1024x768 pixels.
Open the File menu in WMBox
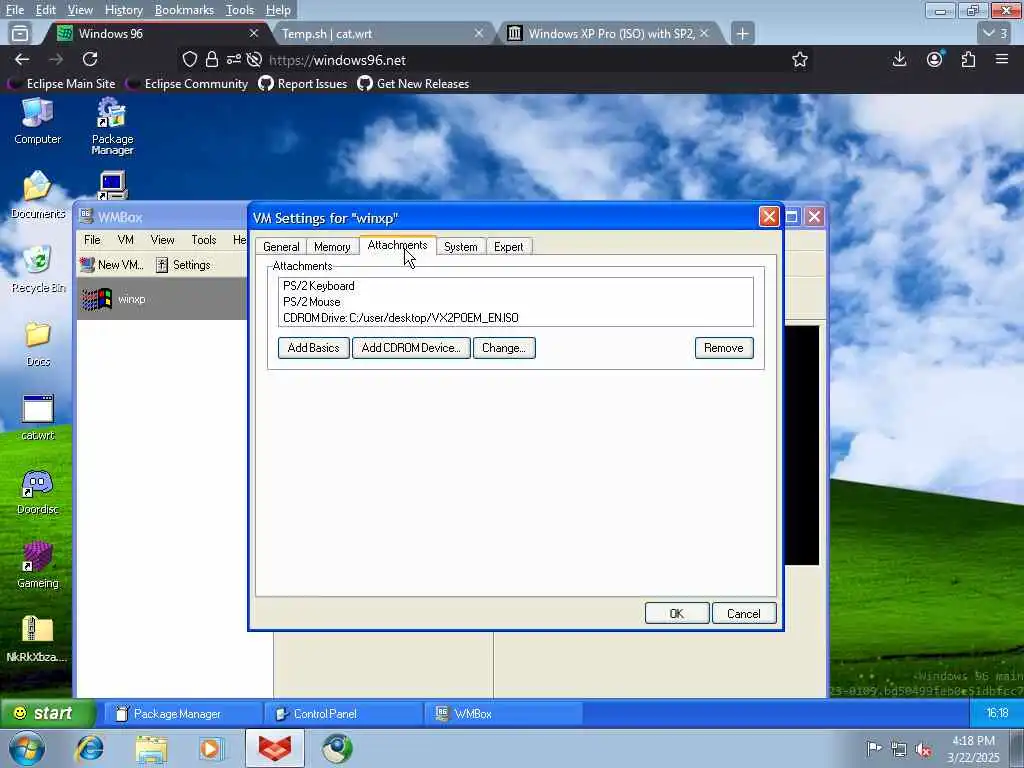92,240
